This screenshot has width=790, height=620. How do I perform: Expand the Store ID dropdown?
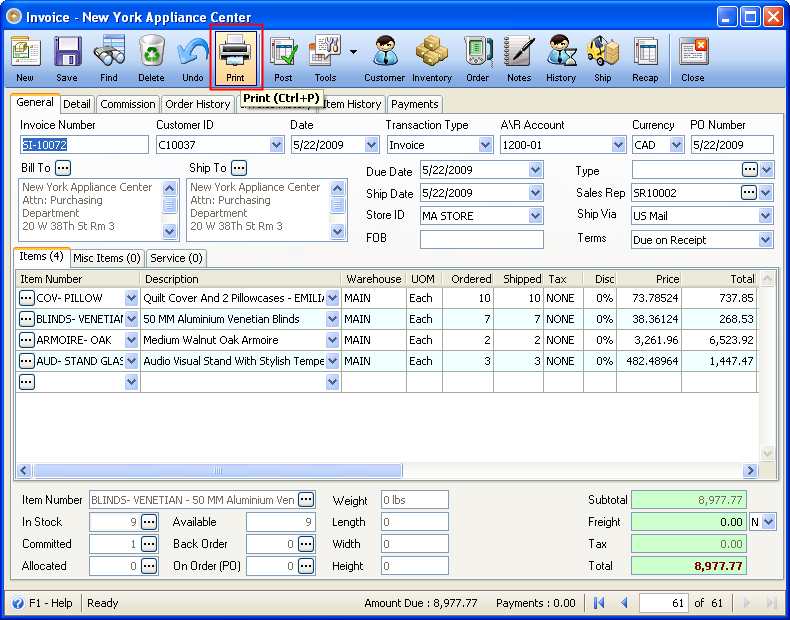point(536,216)
